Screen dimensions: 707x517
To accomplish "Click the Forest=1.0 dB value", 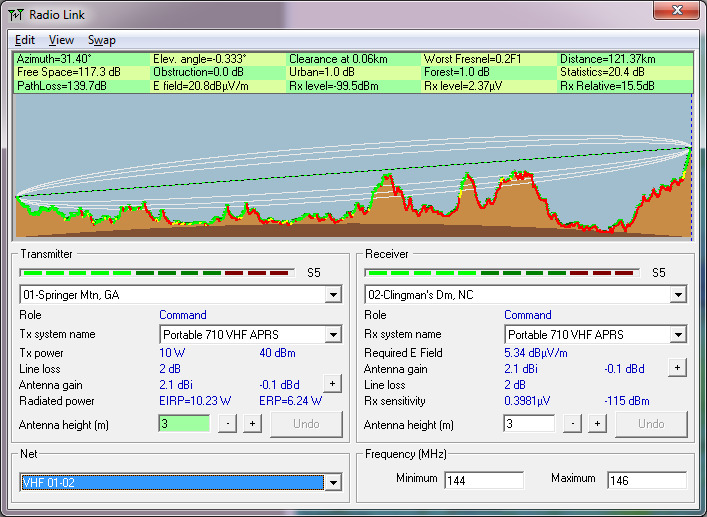I will click(x=456, y=73).
